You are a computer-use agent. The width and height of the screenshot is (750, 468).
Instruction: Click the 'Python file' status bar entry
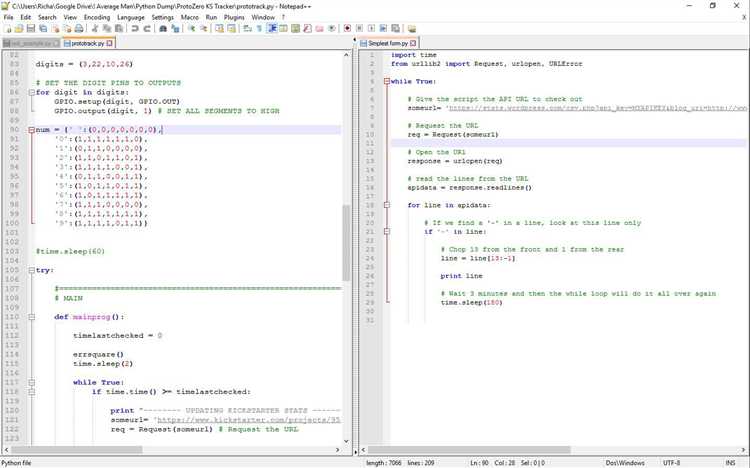(x=16, y=463)
